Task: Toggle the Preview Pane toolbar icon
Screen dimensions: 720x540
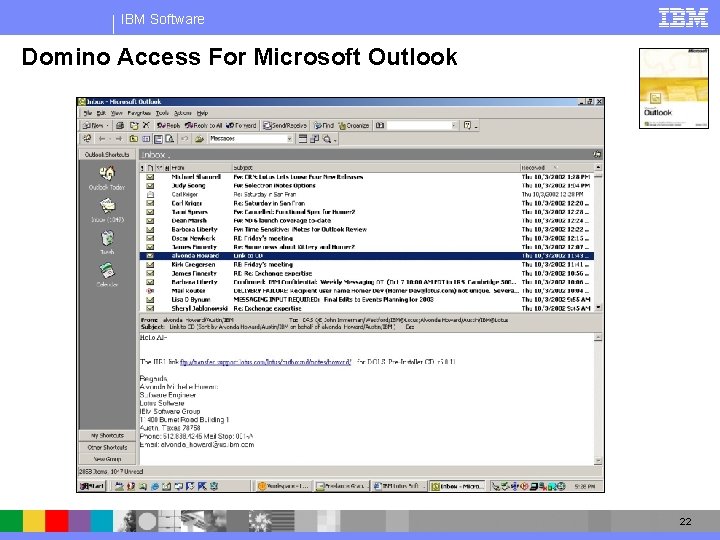Action: click(158, 139)
